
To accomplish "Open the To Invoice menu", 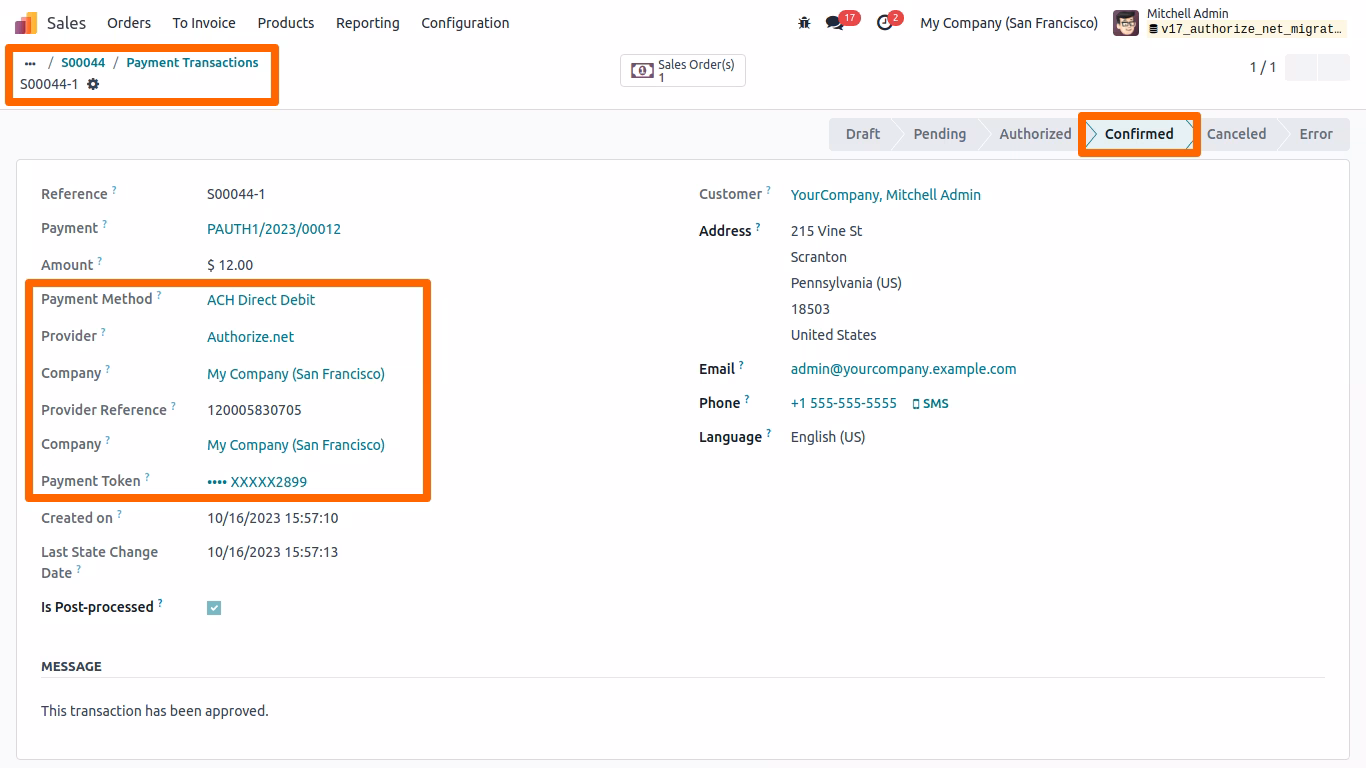I will point(204,23).
